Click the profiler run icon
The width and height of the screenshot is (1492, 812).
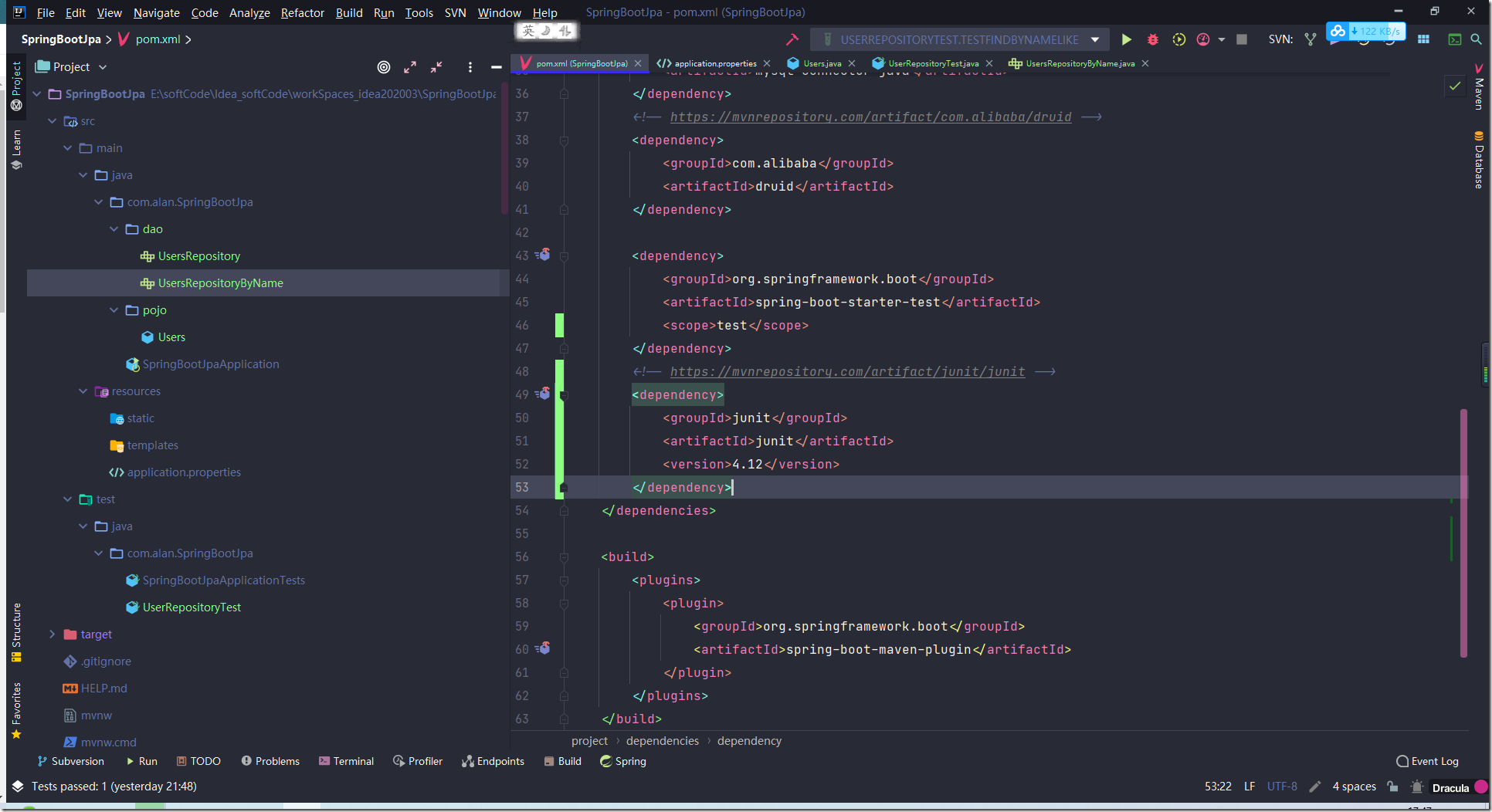[x=1203, y=39]
